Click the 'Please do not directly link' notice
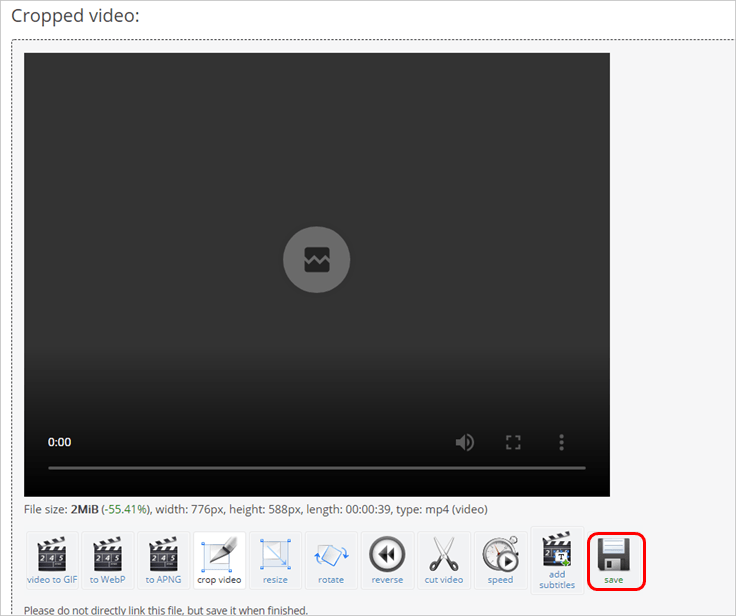Viewport: 736px width, 616px height. 166,610
